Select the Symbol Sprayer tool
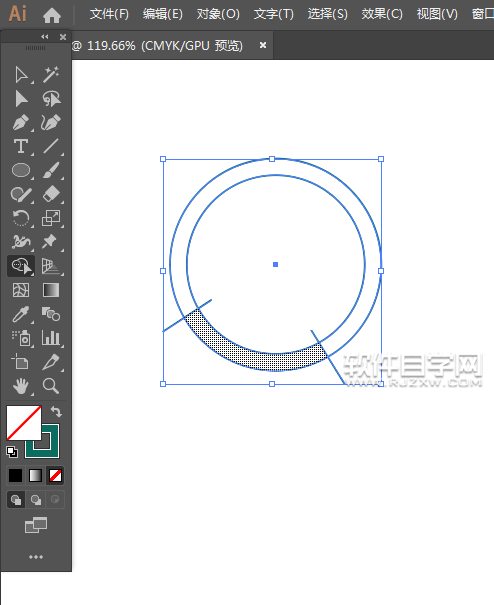 (21, 338)
